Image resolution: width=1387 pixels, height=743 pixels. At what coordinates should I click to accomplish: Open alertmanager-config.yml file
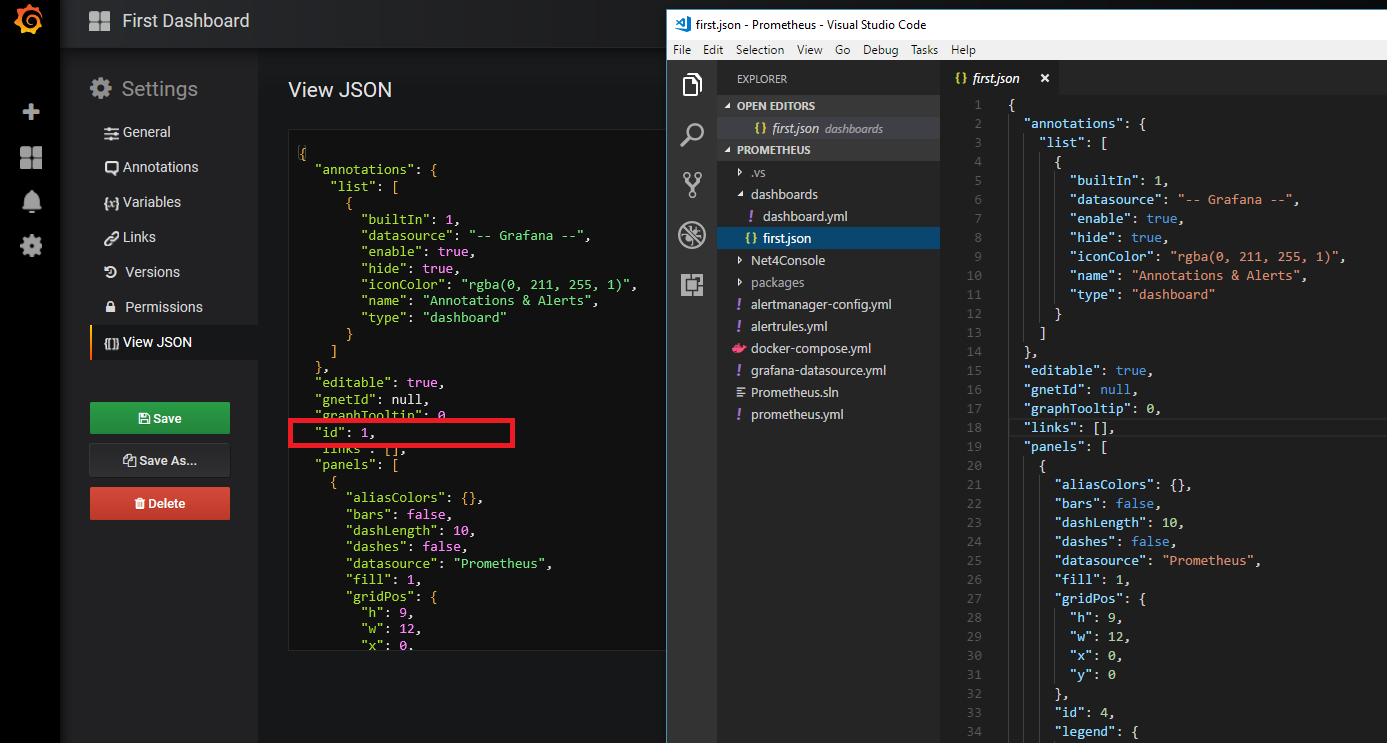828,304
